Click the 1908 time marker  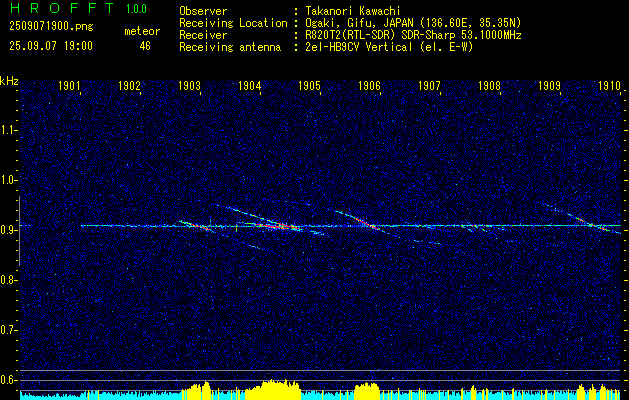tap(489, 85)
